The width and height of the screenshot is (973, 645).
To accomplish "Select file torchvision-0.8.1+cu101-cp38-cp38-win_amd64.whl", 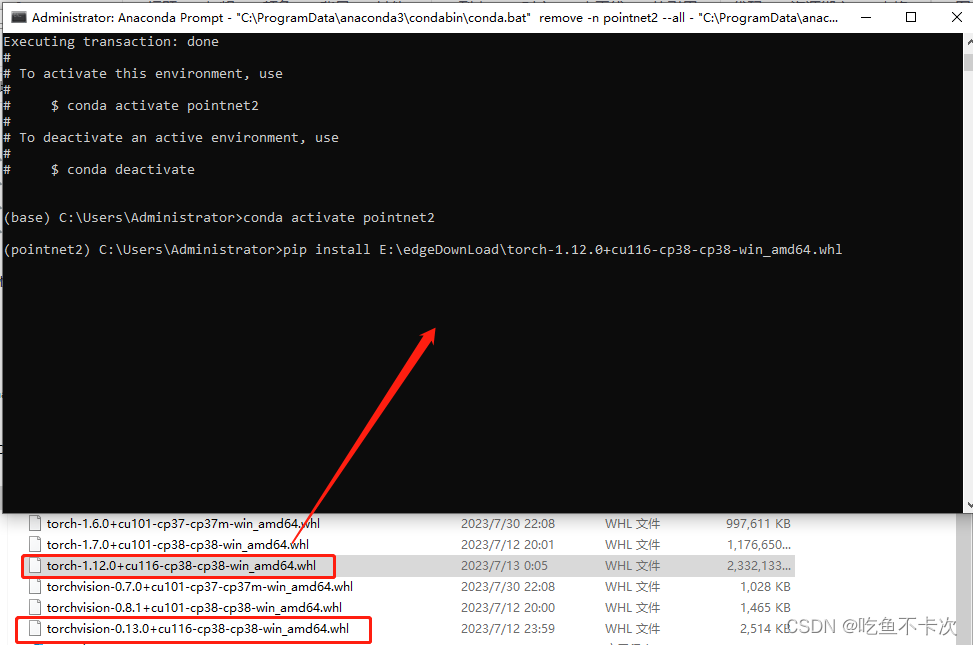I will [194, 608].
